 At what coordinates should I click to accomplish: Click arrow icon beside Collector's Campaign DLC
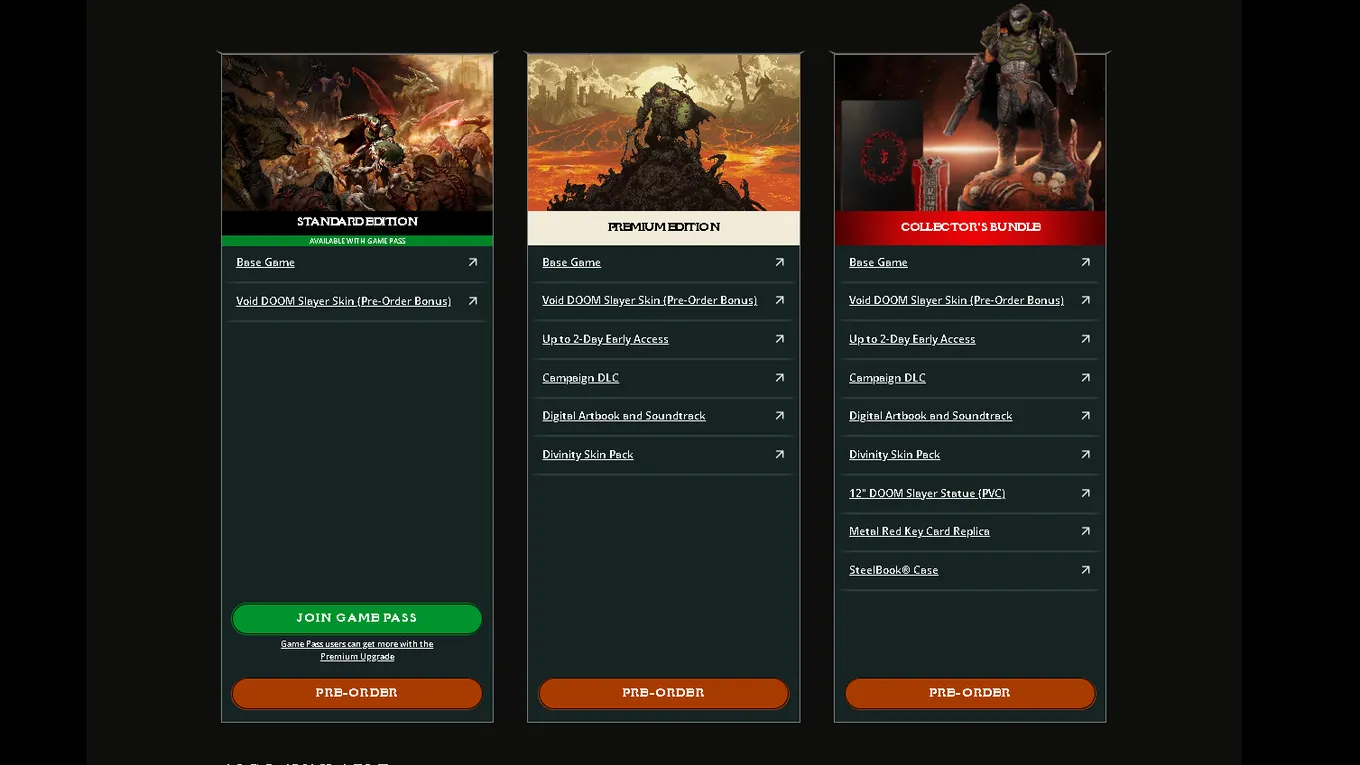pyautogui.click(x=1085, y=378)
